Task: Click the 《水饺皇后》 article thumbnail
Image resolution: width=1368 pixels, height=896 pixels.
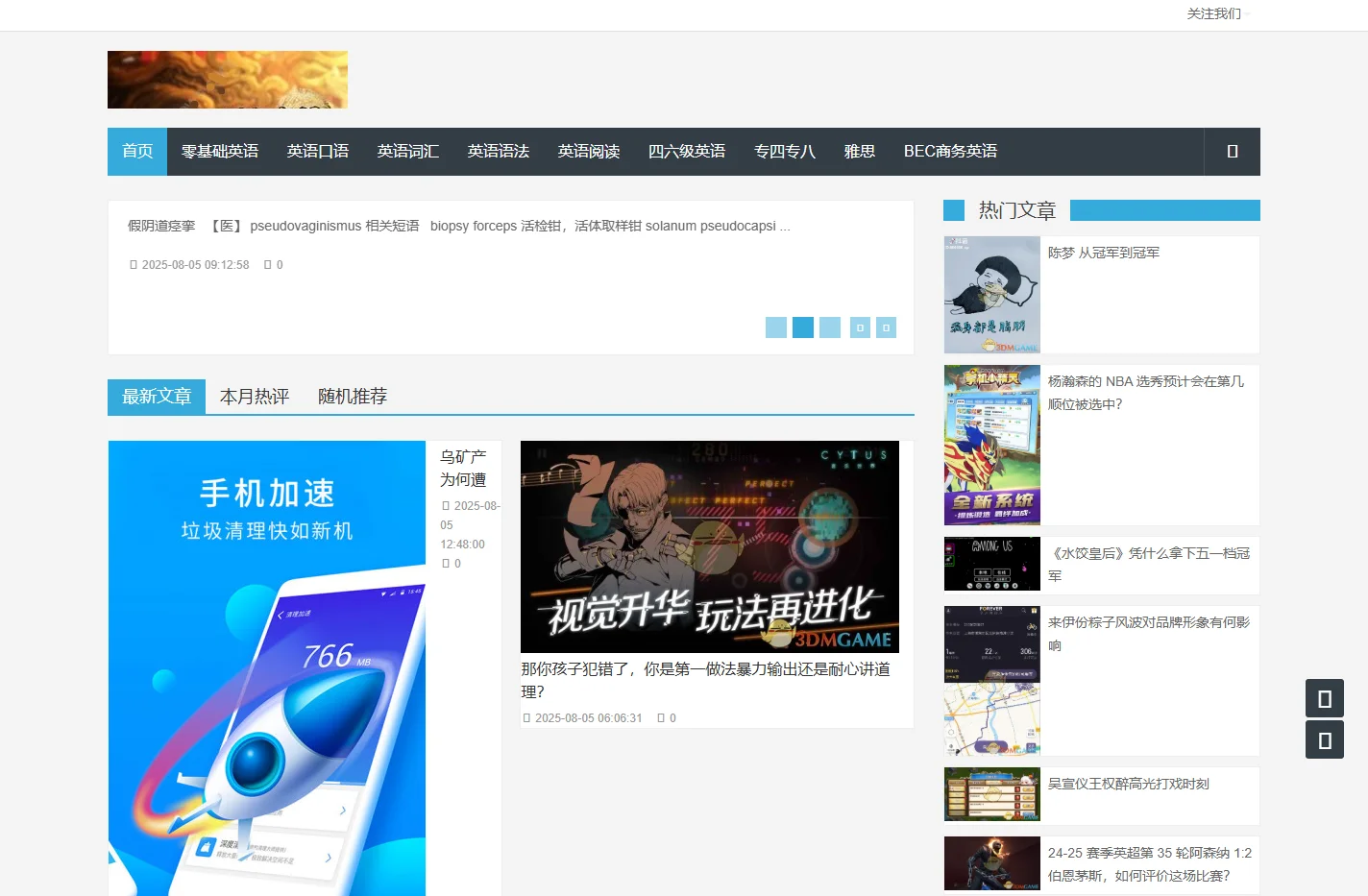Action: point(992,564)
